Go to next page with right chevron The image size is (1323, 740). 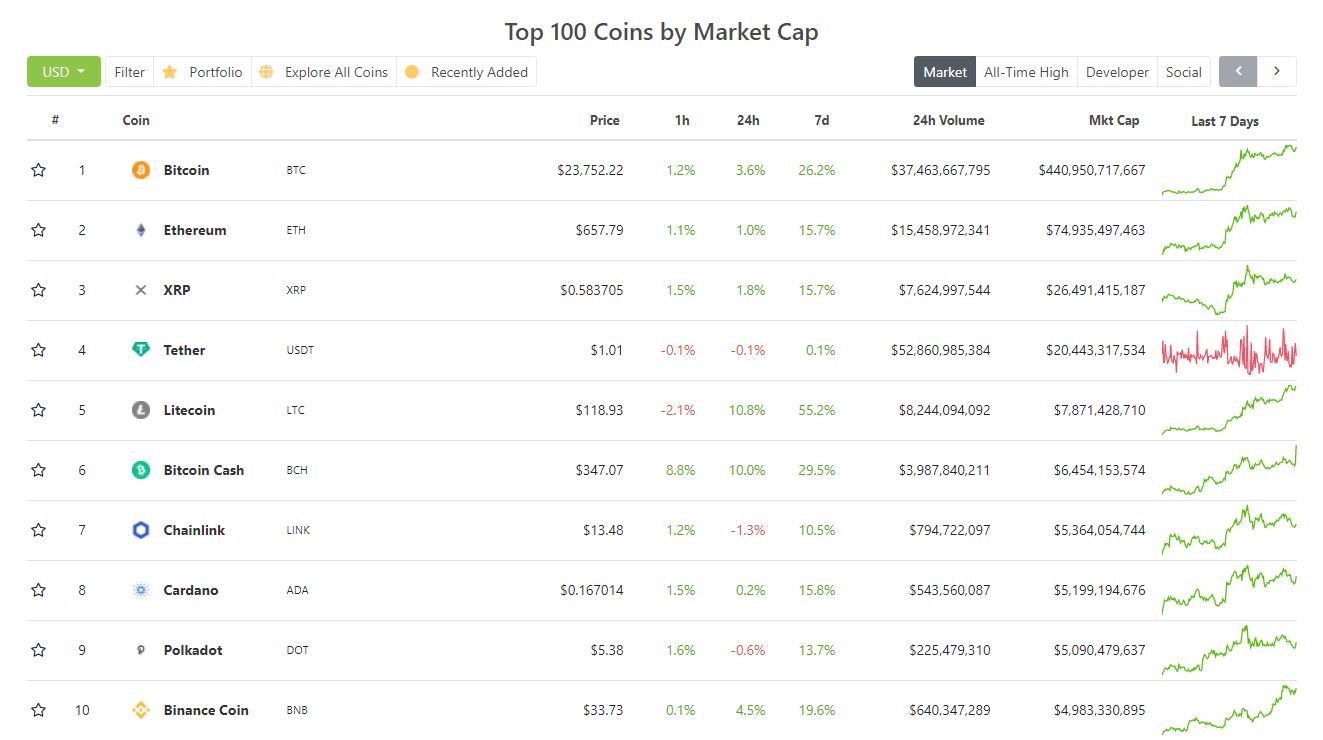tap(1277, 72)
